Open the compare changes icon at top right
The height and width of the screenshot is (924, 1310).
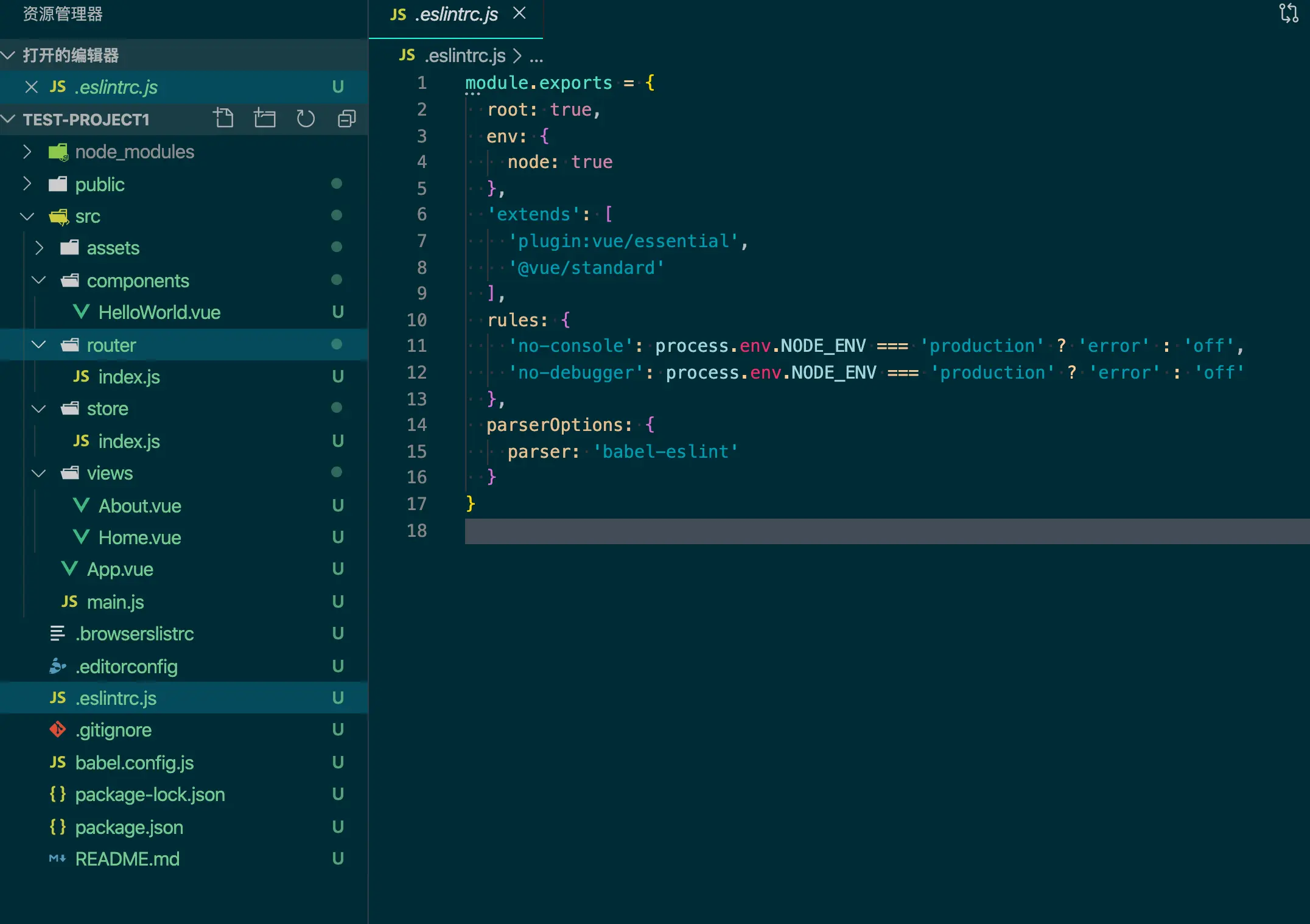coord(1288,13)
